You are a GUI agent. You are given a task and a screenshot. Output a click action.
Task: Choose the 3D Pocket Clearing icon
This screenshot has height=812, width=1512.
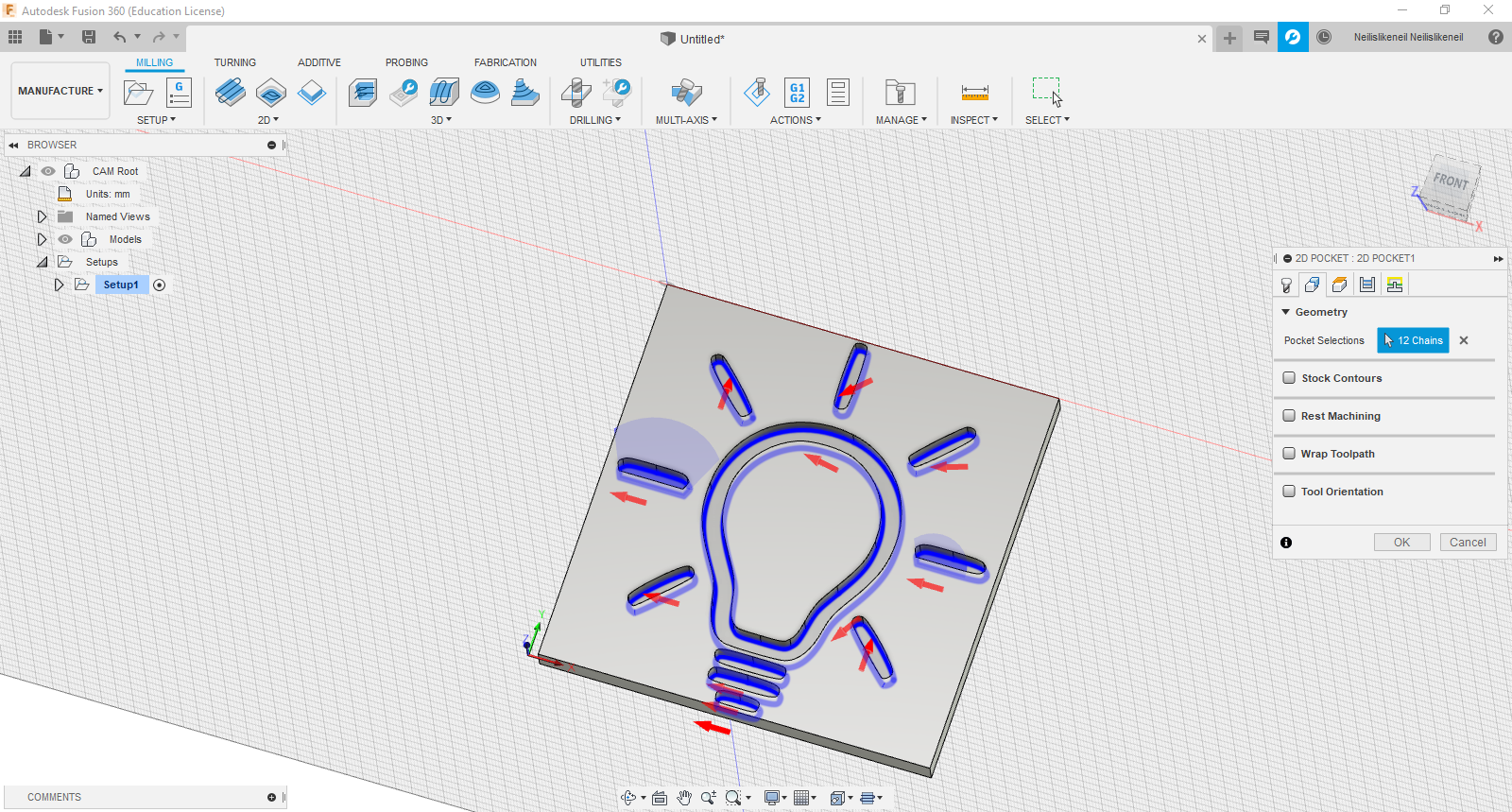404,93
